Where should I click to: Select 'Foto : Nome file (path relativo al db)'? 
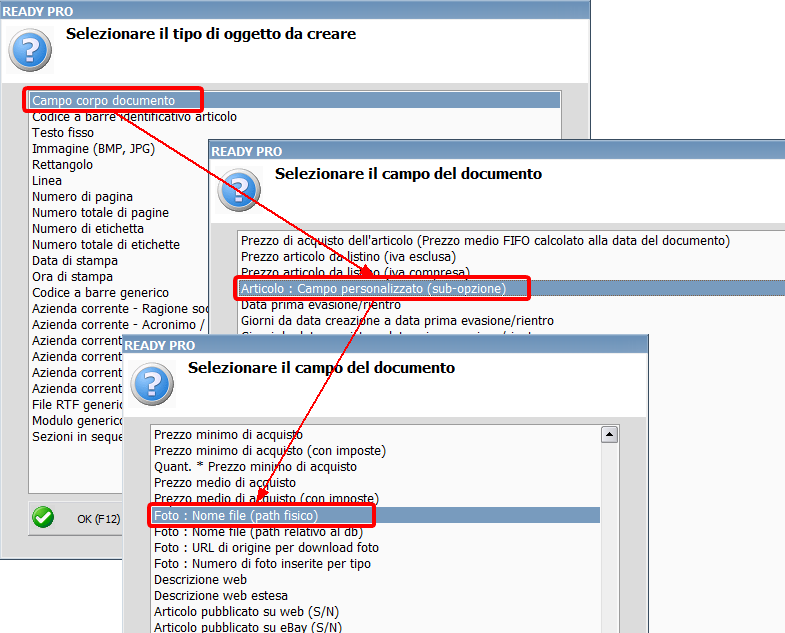tap(258, 532)
